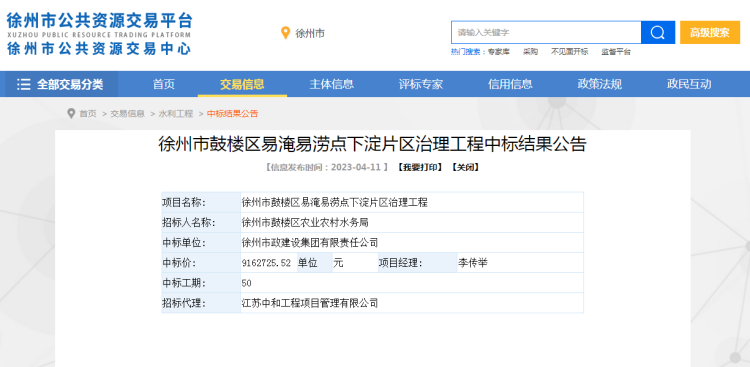The height and width of the screenshot is (367, 750).
Task: Click hot search term 监管平台
Action: [616, 52]
